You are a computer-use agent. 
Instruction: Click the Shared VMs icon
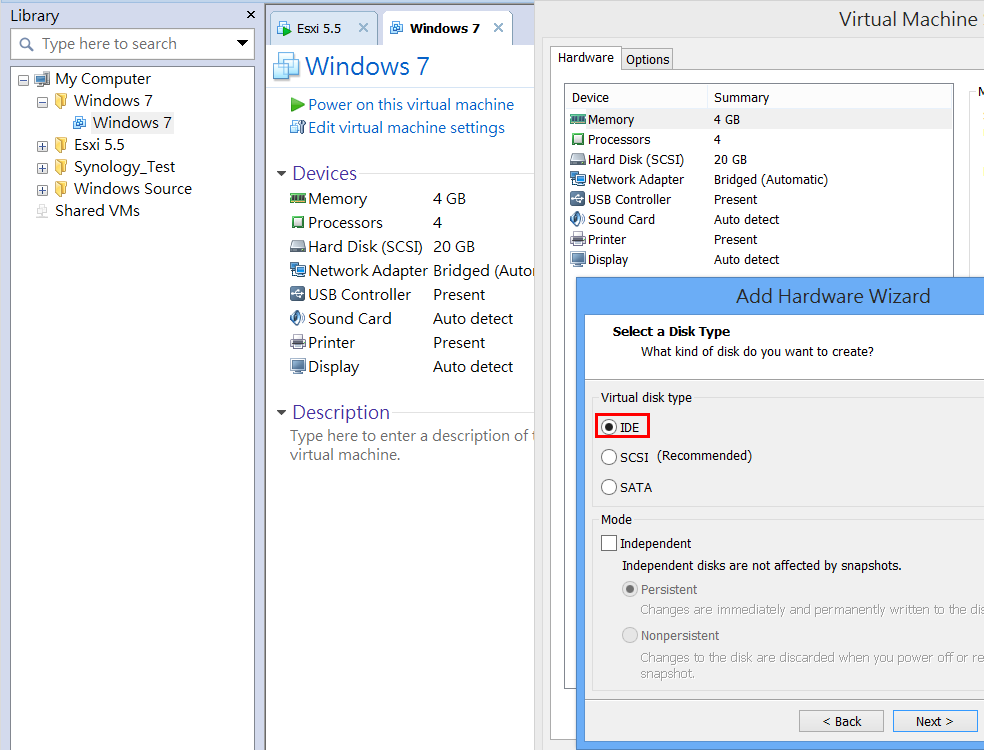coord(42,211)
